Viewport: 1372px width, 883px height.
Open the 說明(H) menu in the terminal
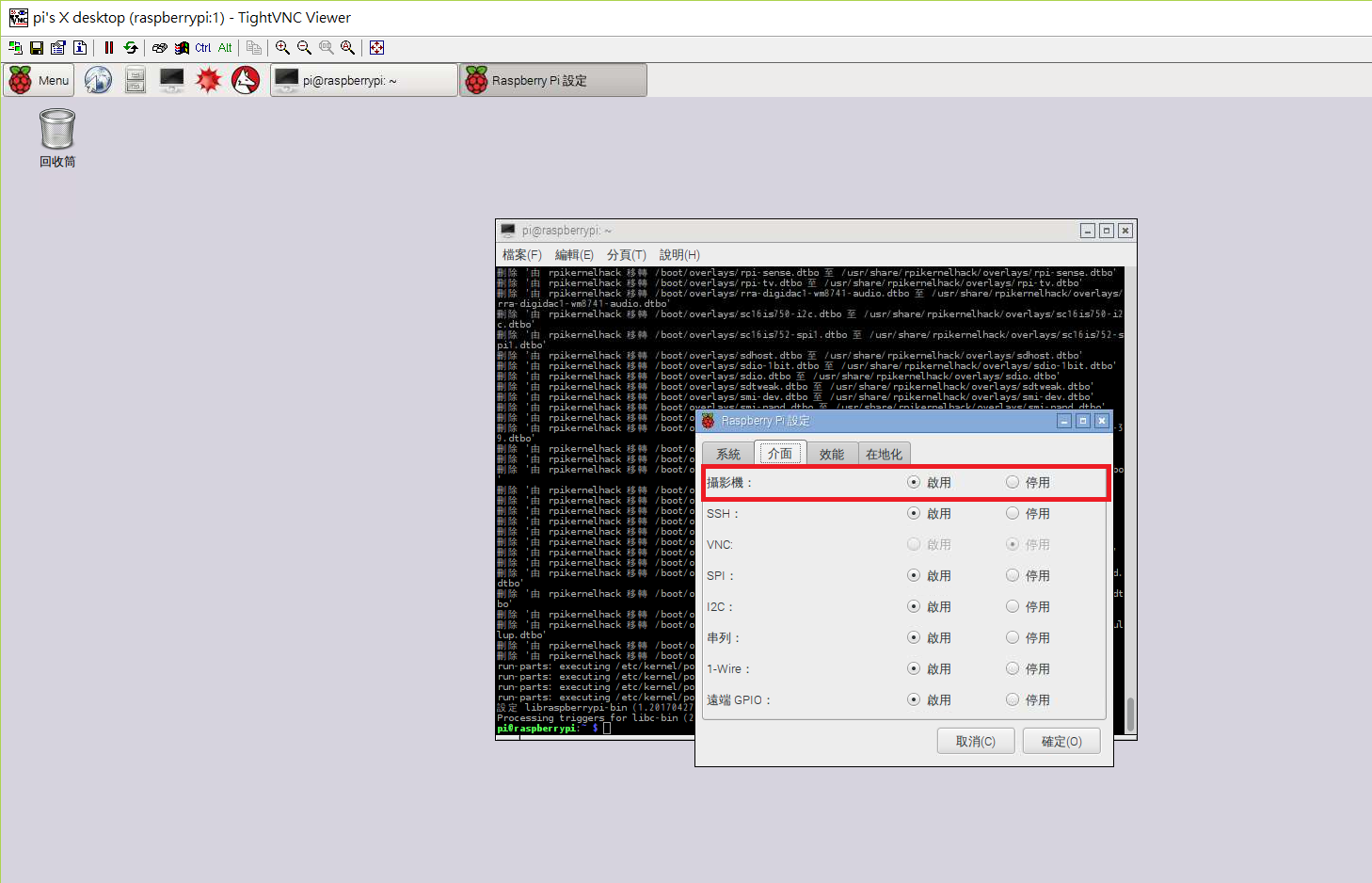[x=679, y=255]
